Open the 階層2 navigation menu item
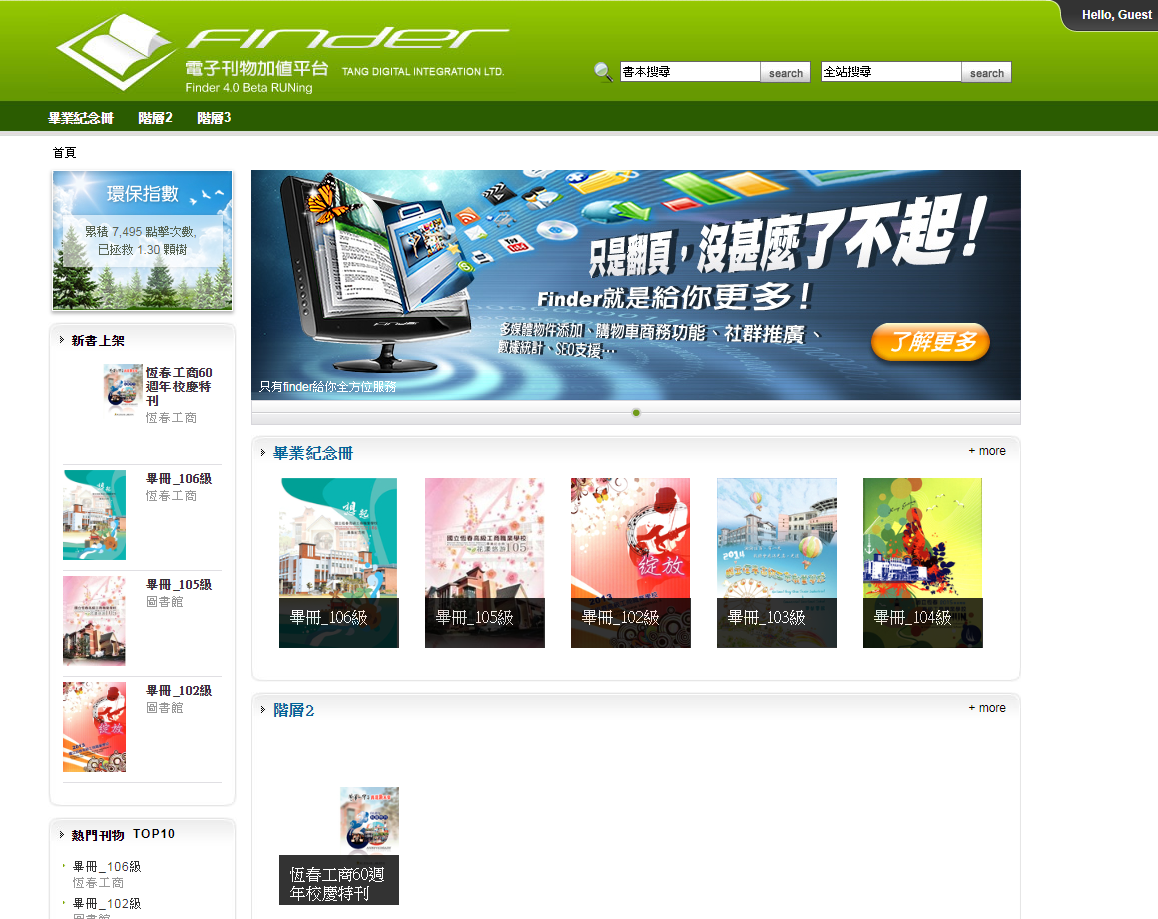 pyautogui.click(x=155, y=117)
